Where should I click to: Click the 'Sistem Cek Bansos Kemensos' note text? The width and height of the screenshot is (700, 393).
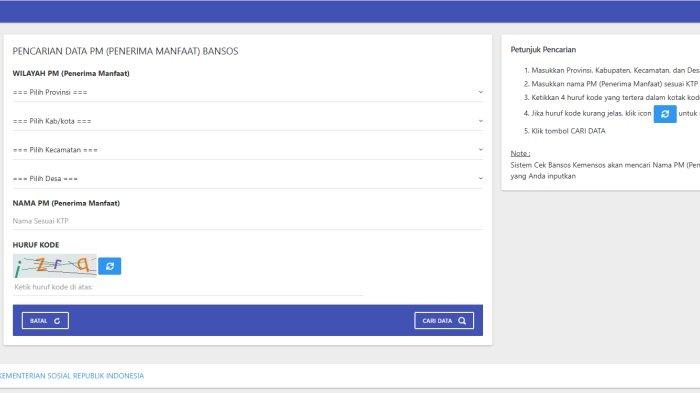(x=605, y=171)
